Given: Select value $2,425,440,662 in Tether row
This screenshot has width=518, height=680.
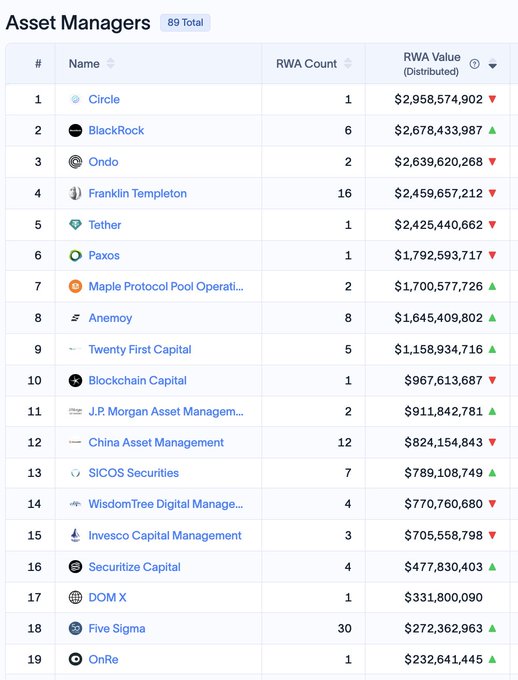Looking at the screenshot, I should coord(439,225).
